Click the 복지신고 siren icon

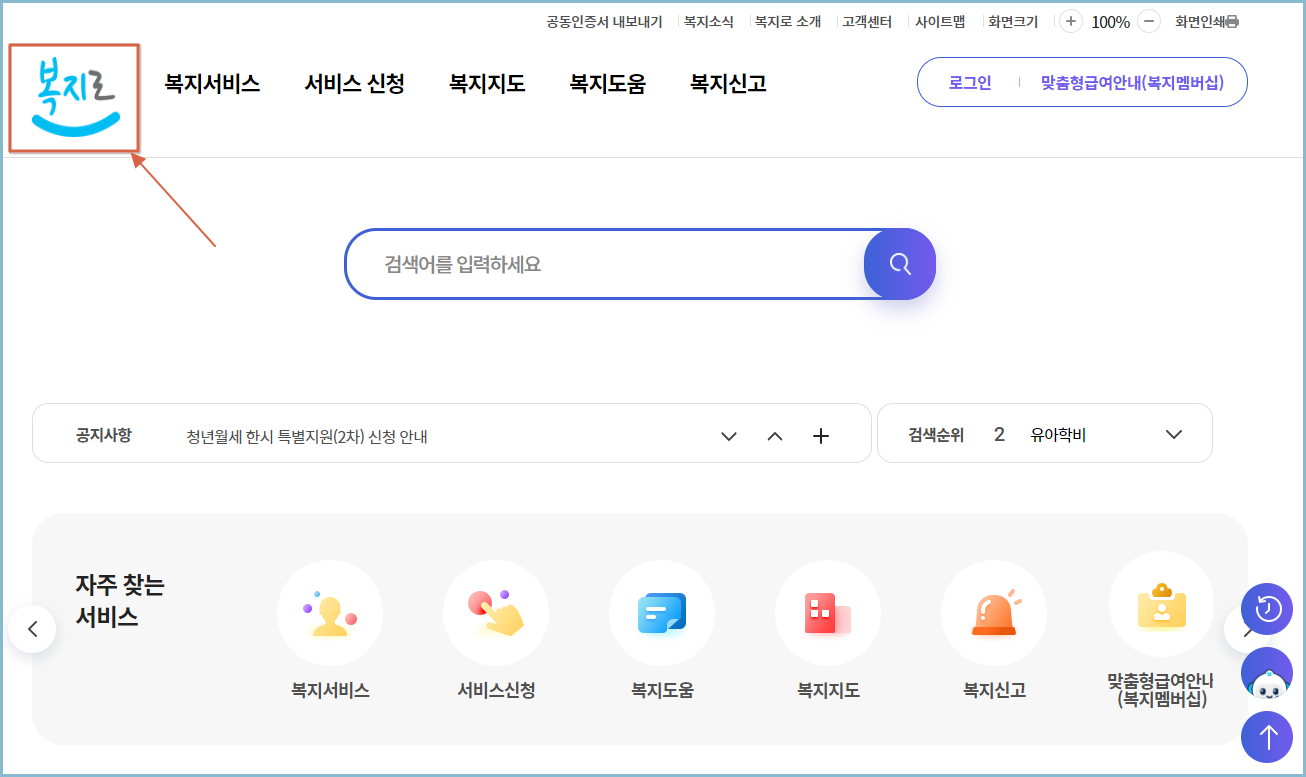pos(994,613)
